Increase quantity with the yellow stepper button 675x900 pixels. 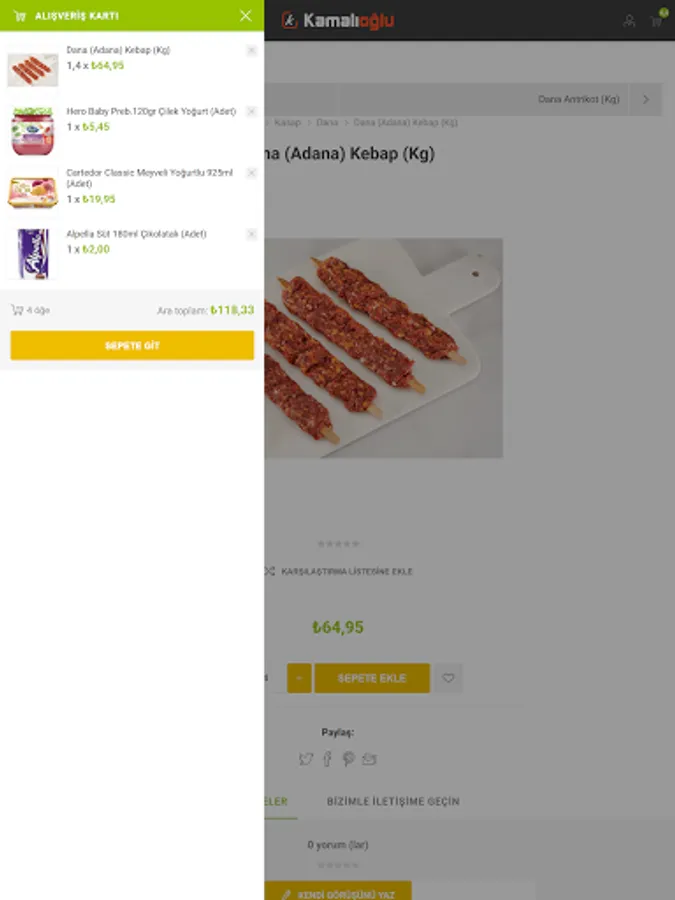pos(299,678)
